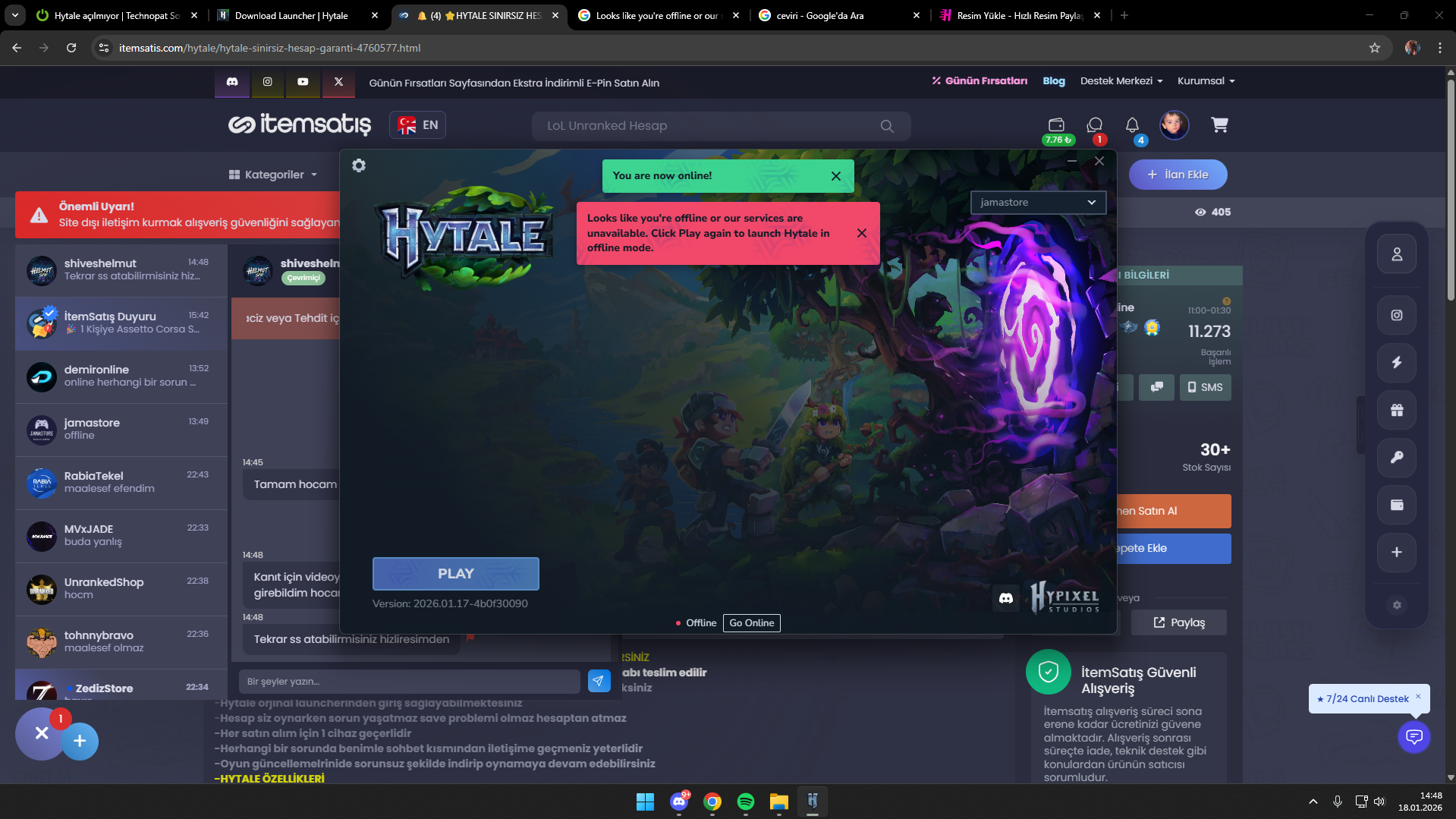This screenshot has height=819, width=1456.
Task: Open UnrankedShop chat conversation
Action: click(x=121, y=589)
